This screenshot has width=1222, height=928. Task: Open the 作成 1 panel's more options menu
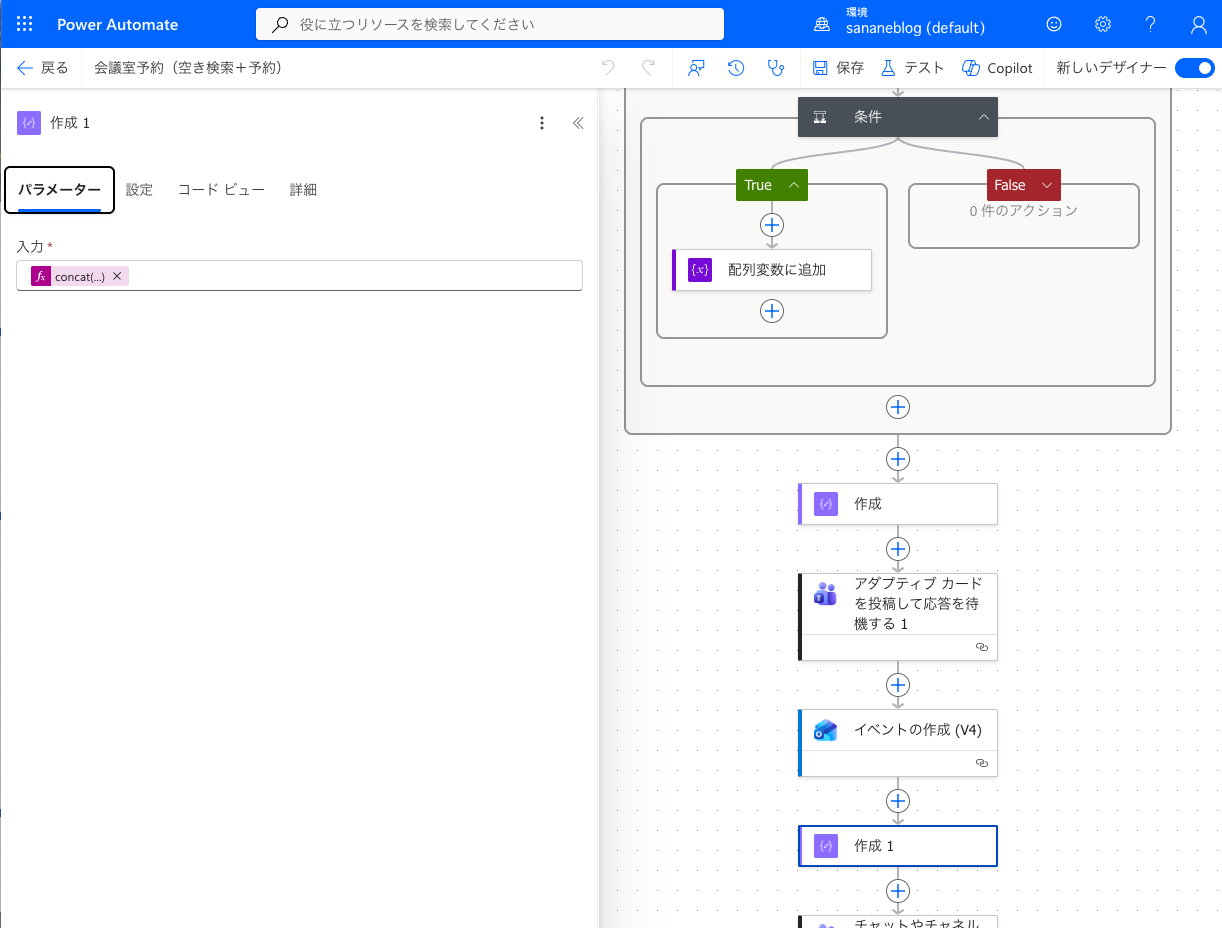(542, 123)
